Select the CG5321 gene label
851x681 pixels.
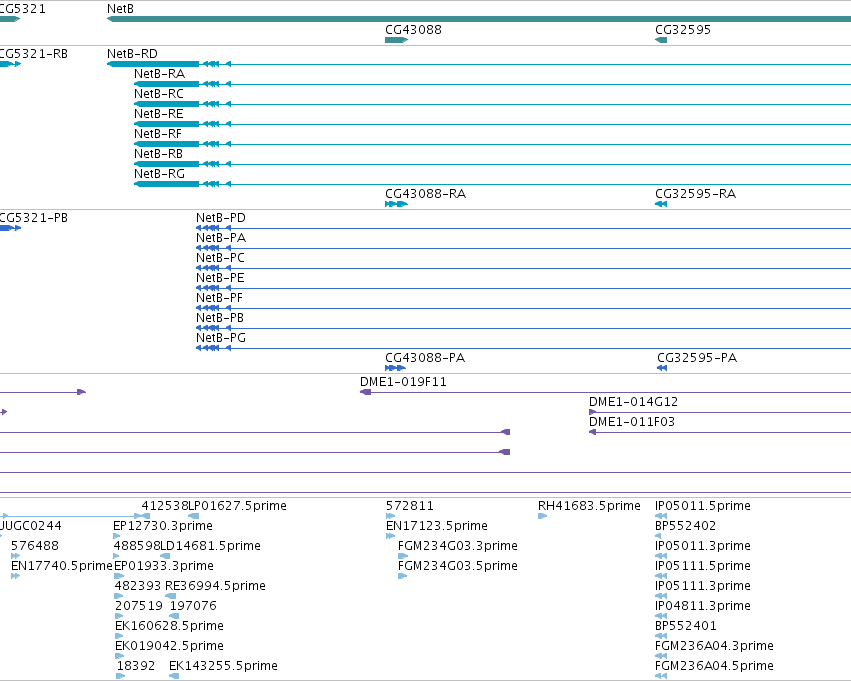tap(22, 9)
